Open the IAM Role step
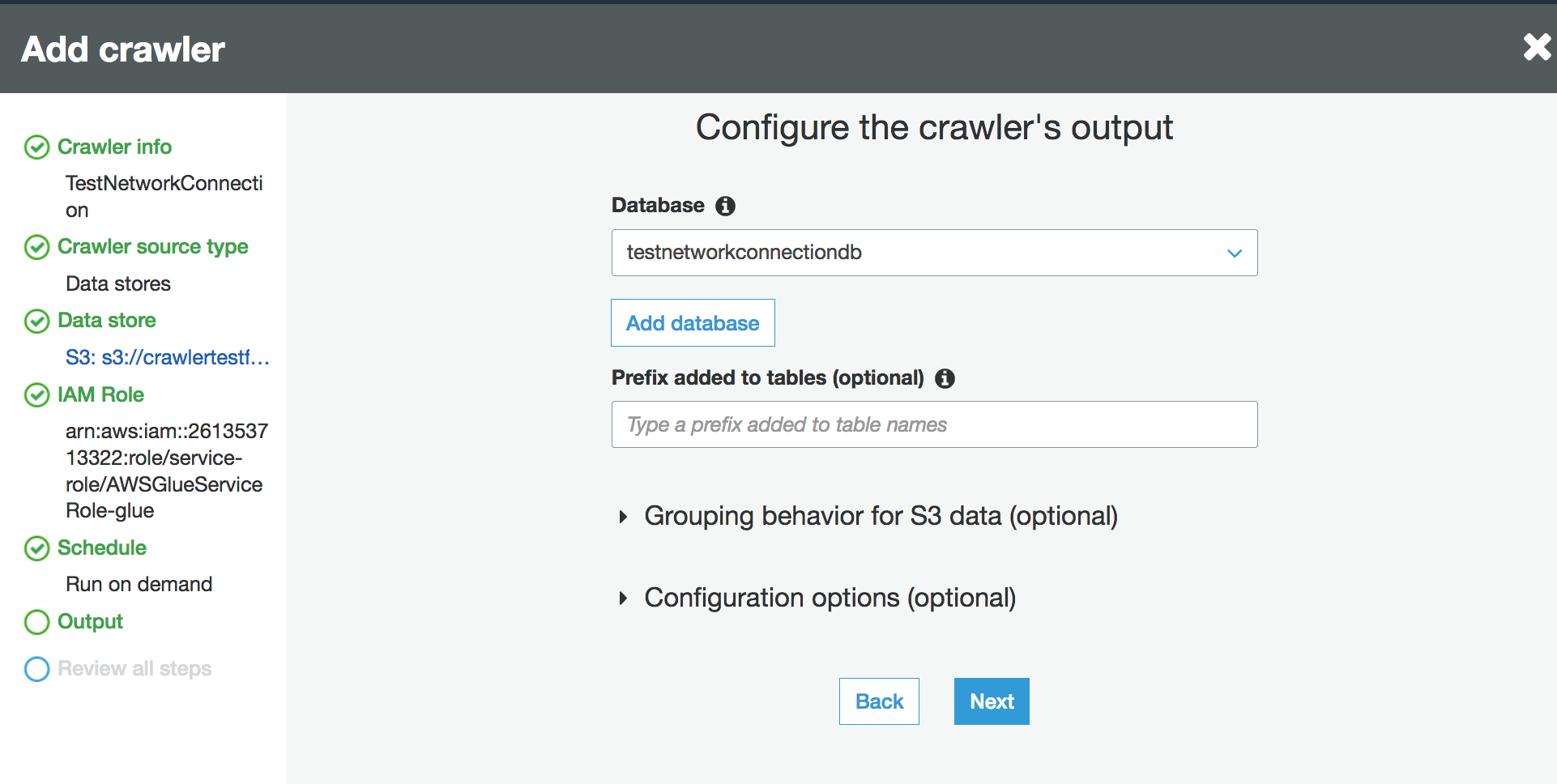This screenshot has height=784, width=1557. pyautogui.click(x=100, y=394)
